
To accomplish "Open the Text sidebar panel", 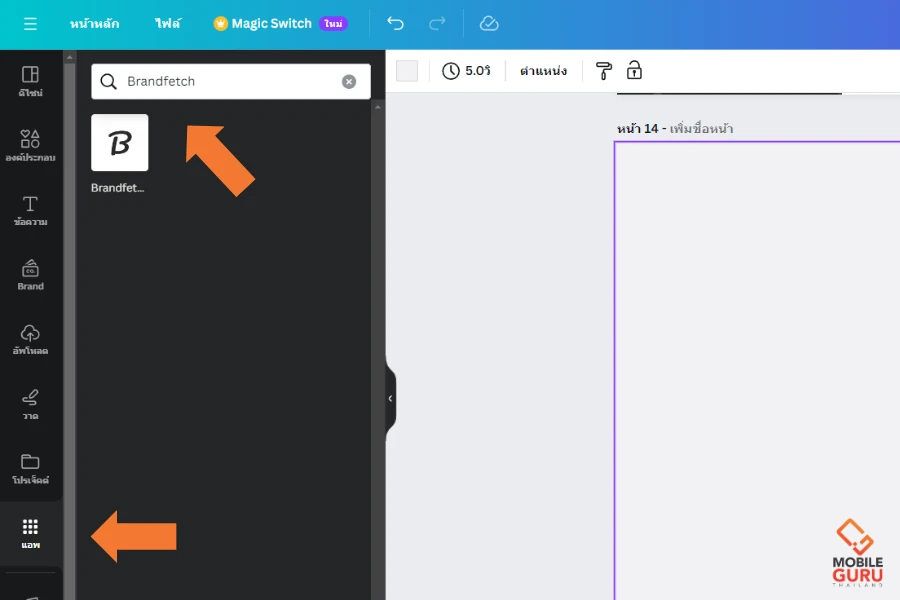I will [30, 210].
